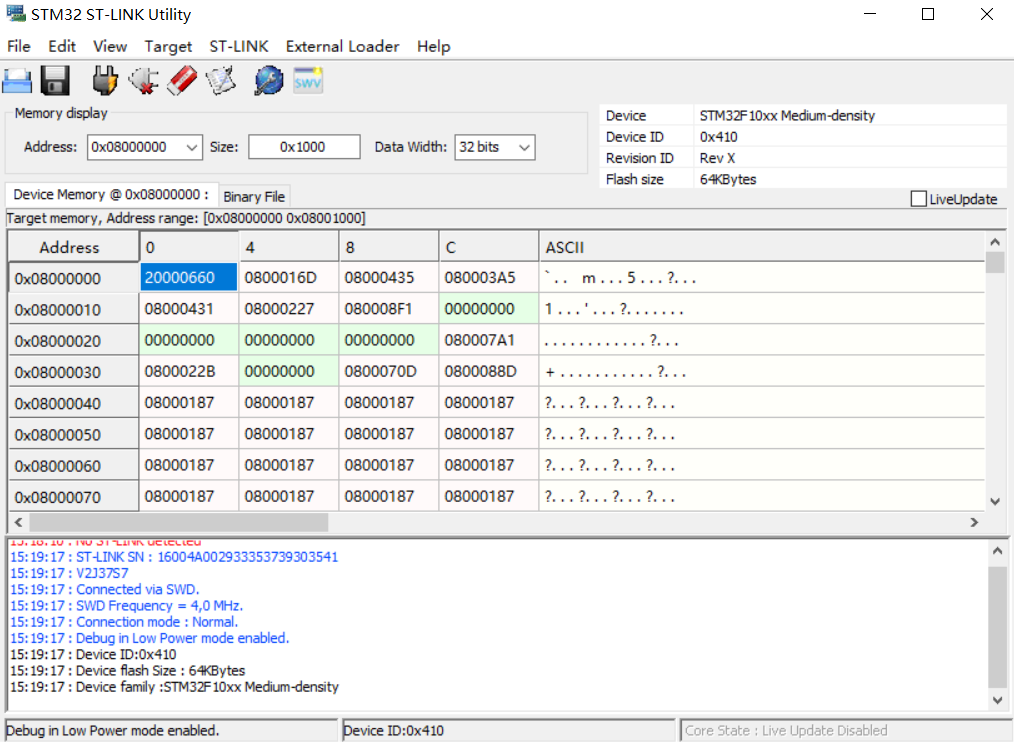Maximize the ST-LINK Utility window
The height and width of the screenshot is (742, 1014).
pyautogui.click(x=928, y=14)
